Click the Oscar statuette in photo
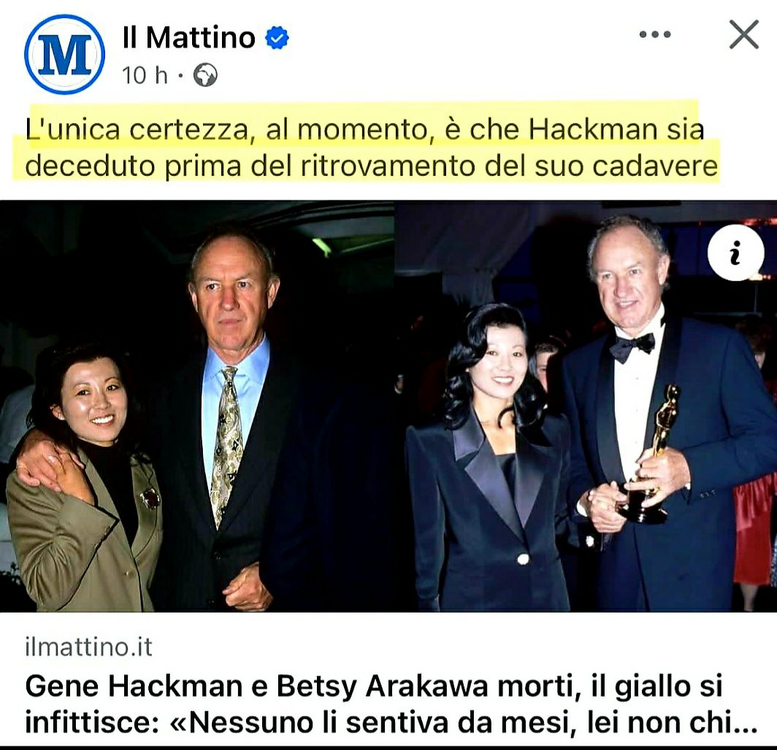 [x=652, y=453]
